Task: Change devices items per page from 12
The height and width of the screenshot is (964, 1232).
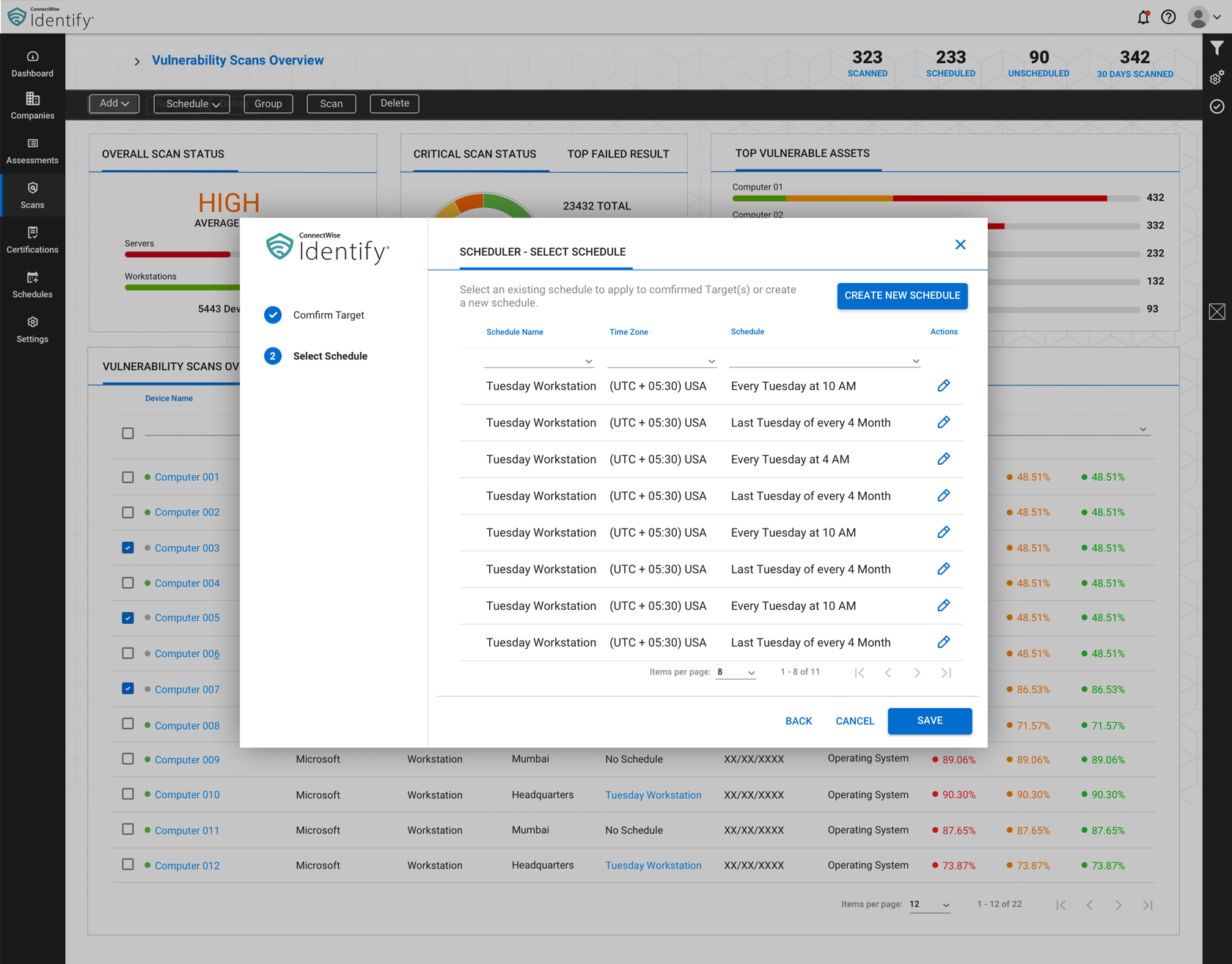Action: pyautogui.click(x=930, y=905)
